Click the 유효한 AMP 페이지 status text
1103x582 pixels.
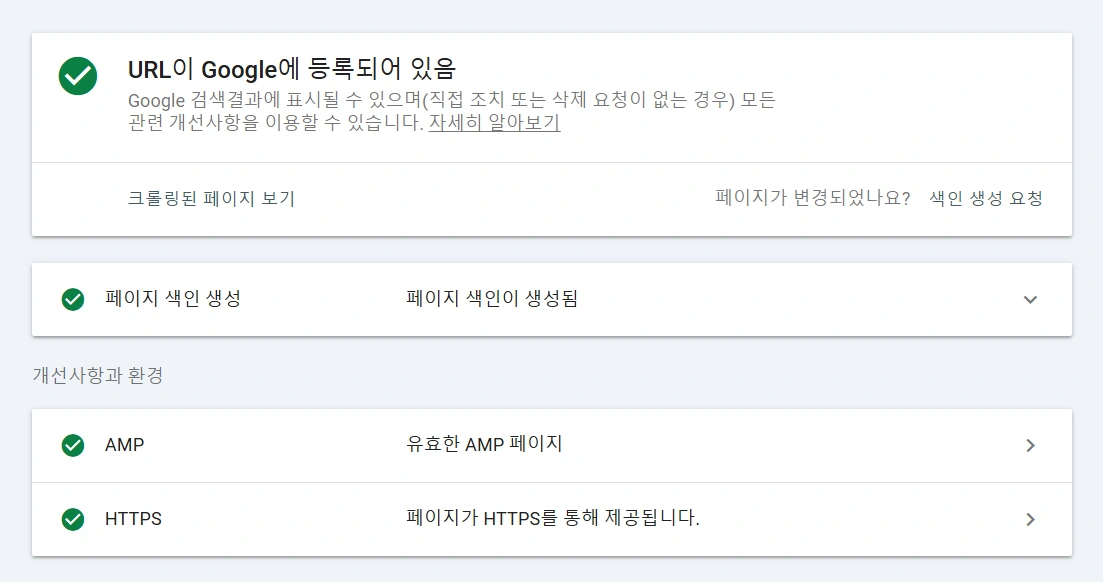pos(484,444)
